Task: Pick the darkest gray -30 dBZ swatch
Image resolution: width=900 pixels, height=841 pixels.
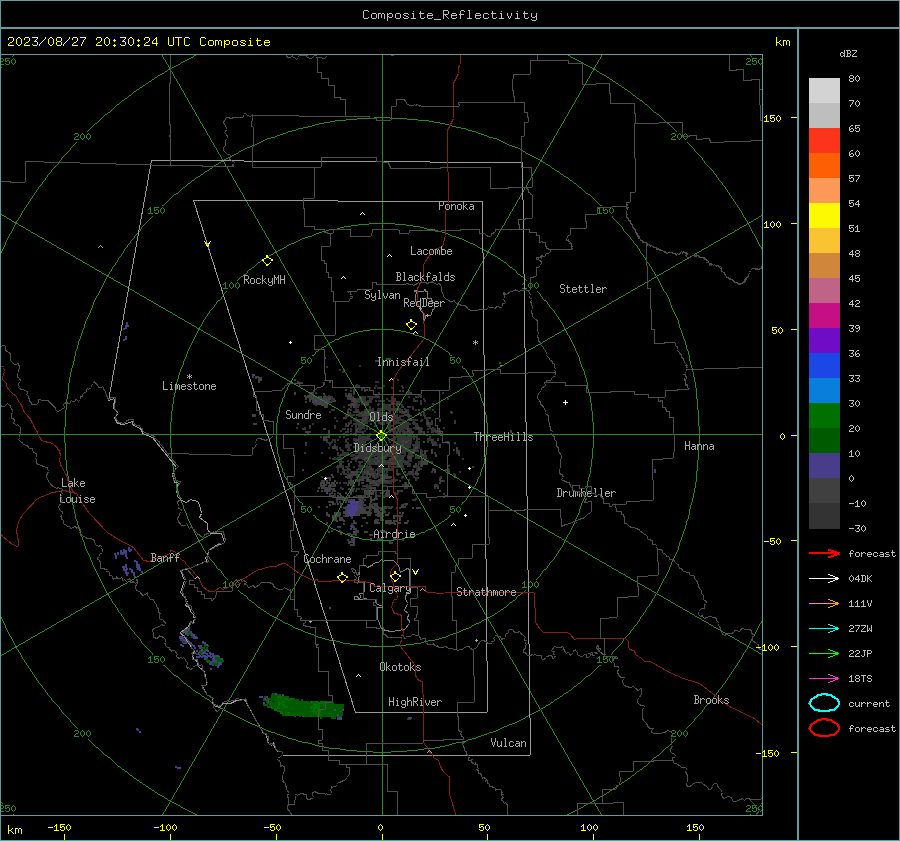Action: point(824,516)
